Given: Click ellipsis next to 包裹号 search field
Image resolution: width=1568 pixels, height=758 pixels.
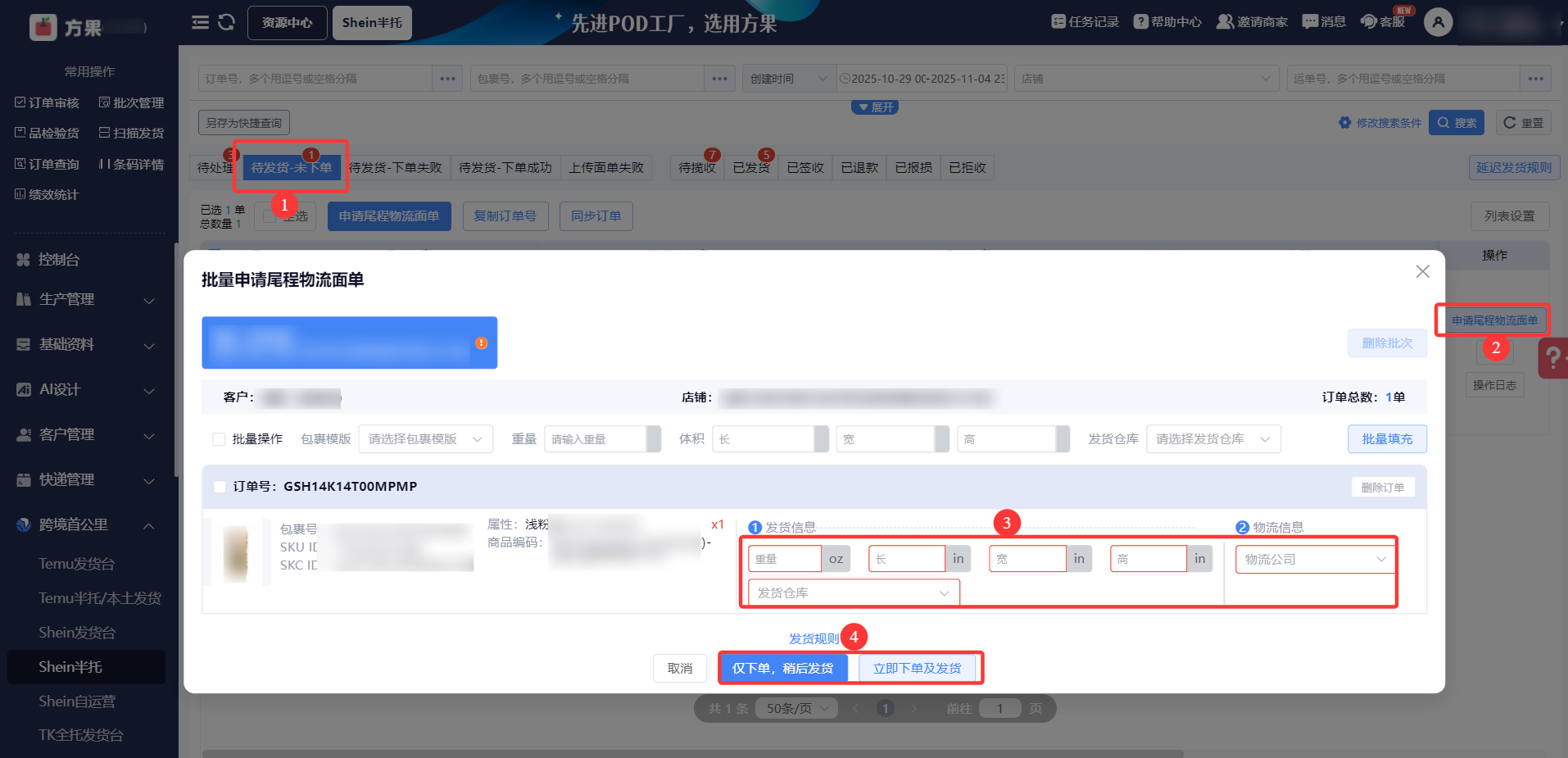Looking at the screenshot, I should coord(719,79).
